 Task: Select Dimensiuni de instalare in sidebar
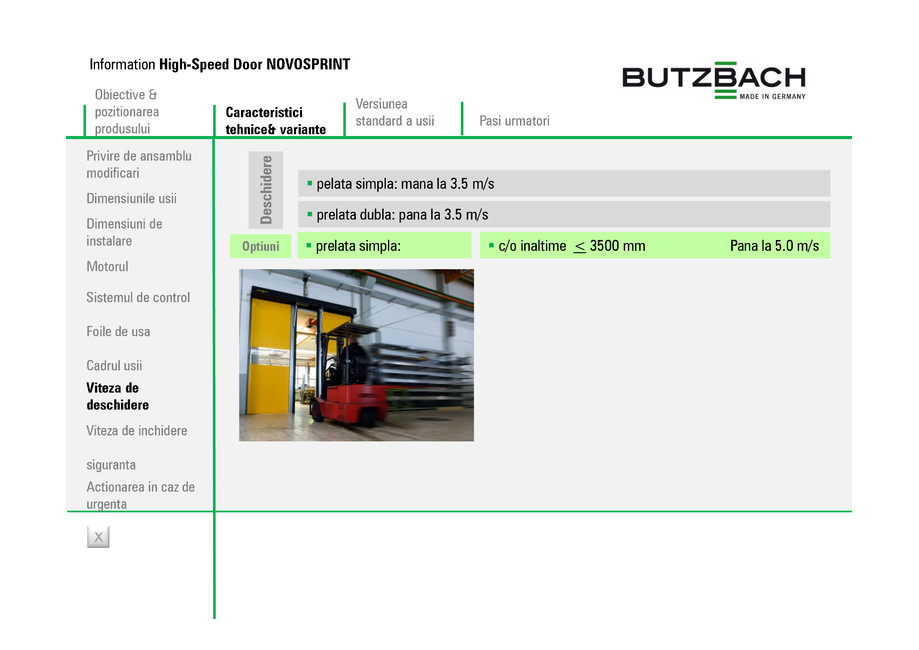pos(124,232)
